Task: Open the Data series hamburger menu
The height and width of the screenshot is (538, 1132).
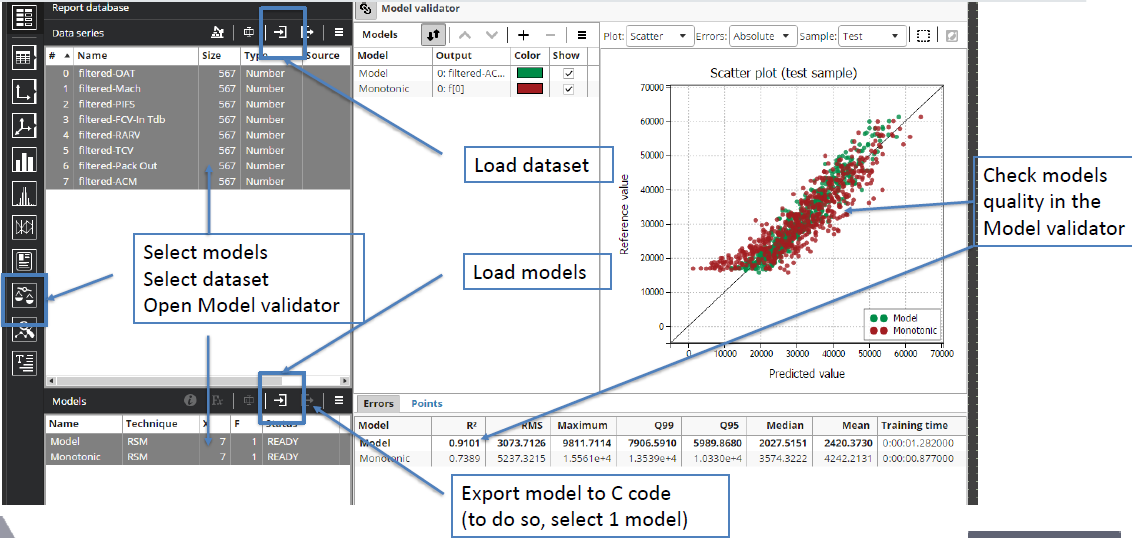Action: [x=339, y=32]
